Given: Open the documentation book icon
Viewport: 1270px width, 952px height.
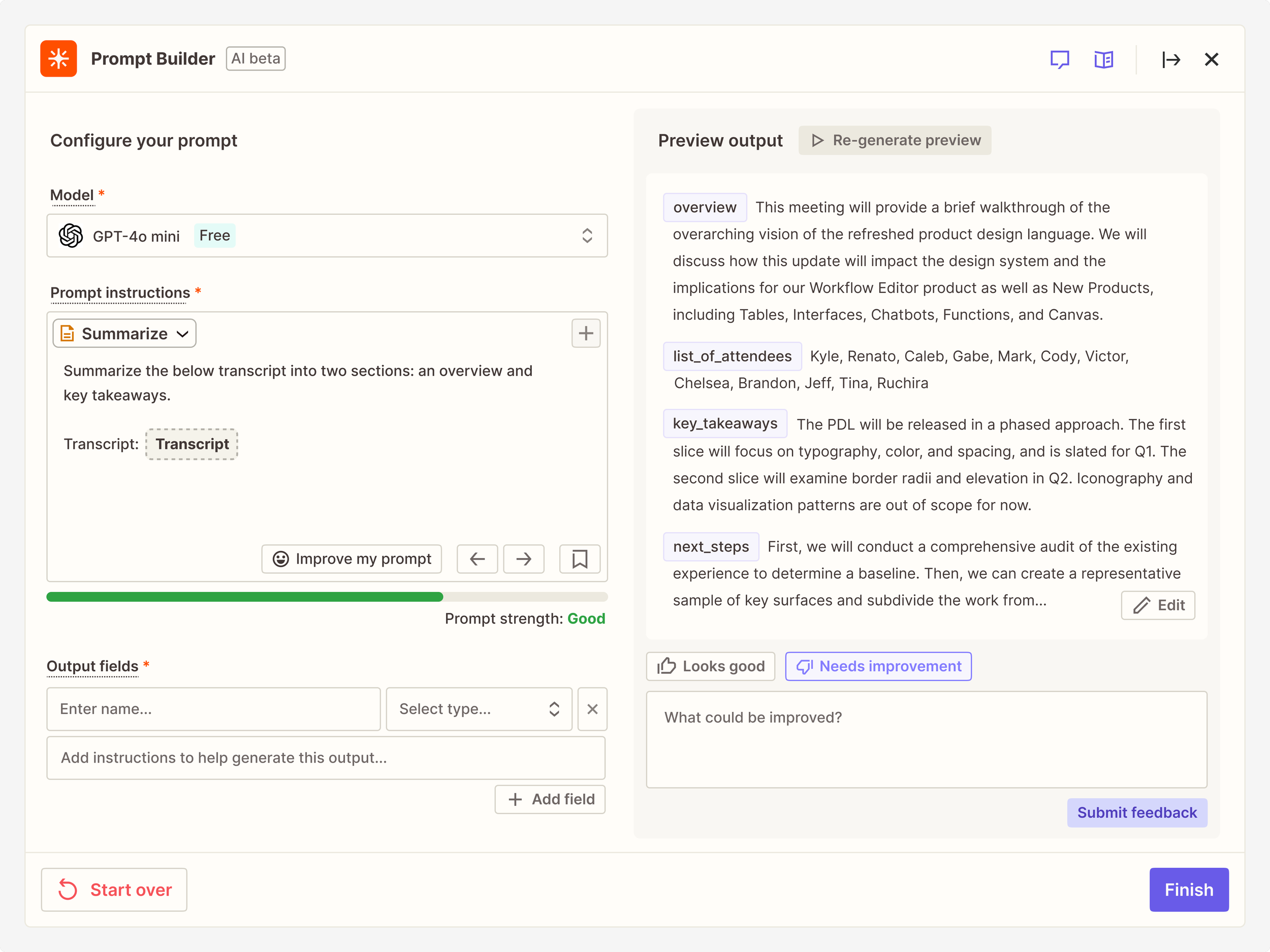Looking at the screenshot, I should (1103, 59).
